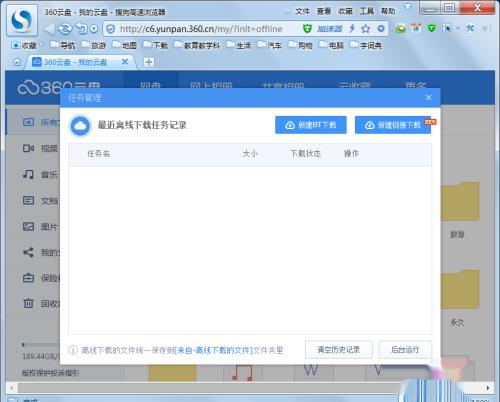Click the horizontal scrollbar right arrow

(x=488, y=388)
